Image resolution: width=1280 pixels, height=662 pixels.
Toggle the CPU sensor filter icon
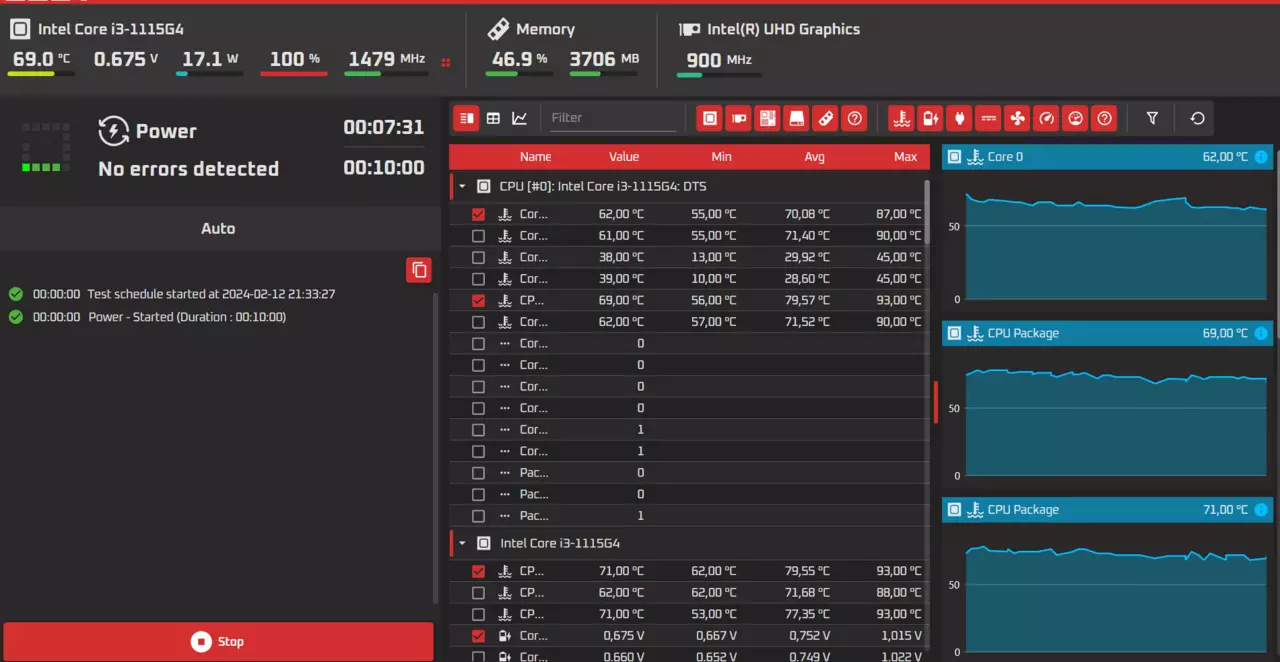tap(710, 118)
